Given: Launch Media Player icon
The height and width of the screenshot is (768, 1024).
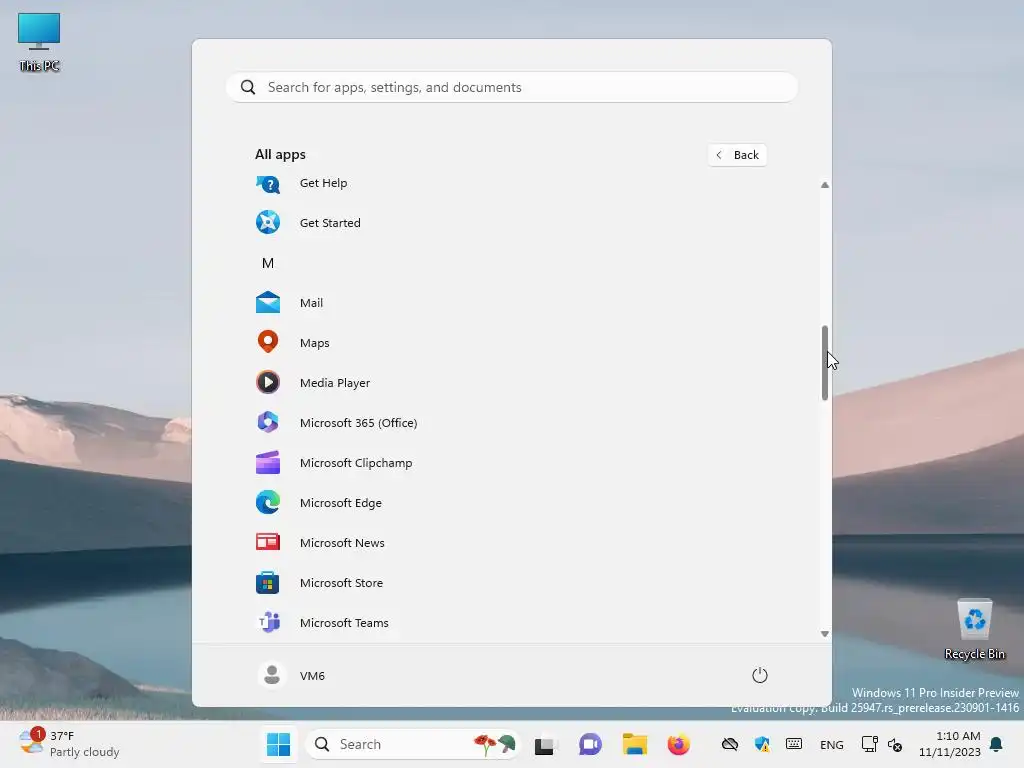Looking at the screenshot, I should pos(268,382).
